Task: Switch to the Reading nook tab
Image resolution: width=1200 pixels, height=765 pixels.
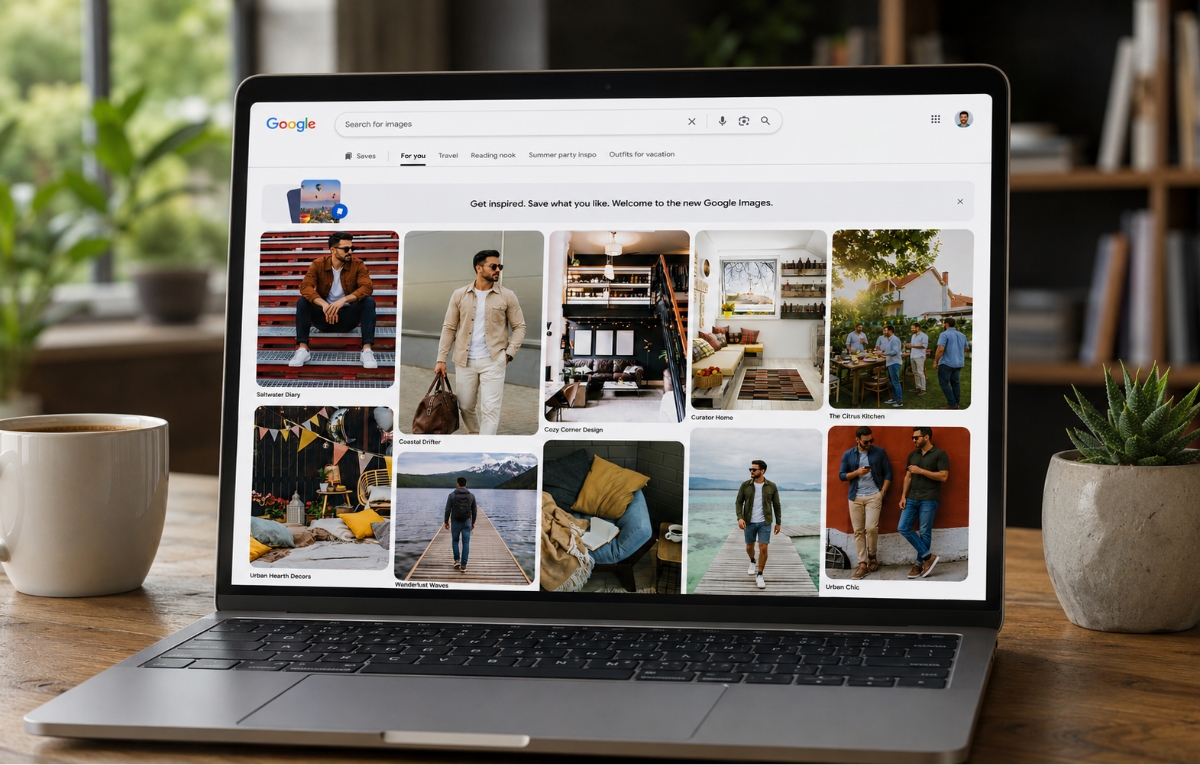Action: (x=493, y=155)
